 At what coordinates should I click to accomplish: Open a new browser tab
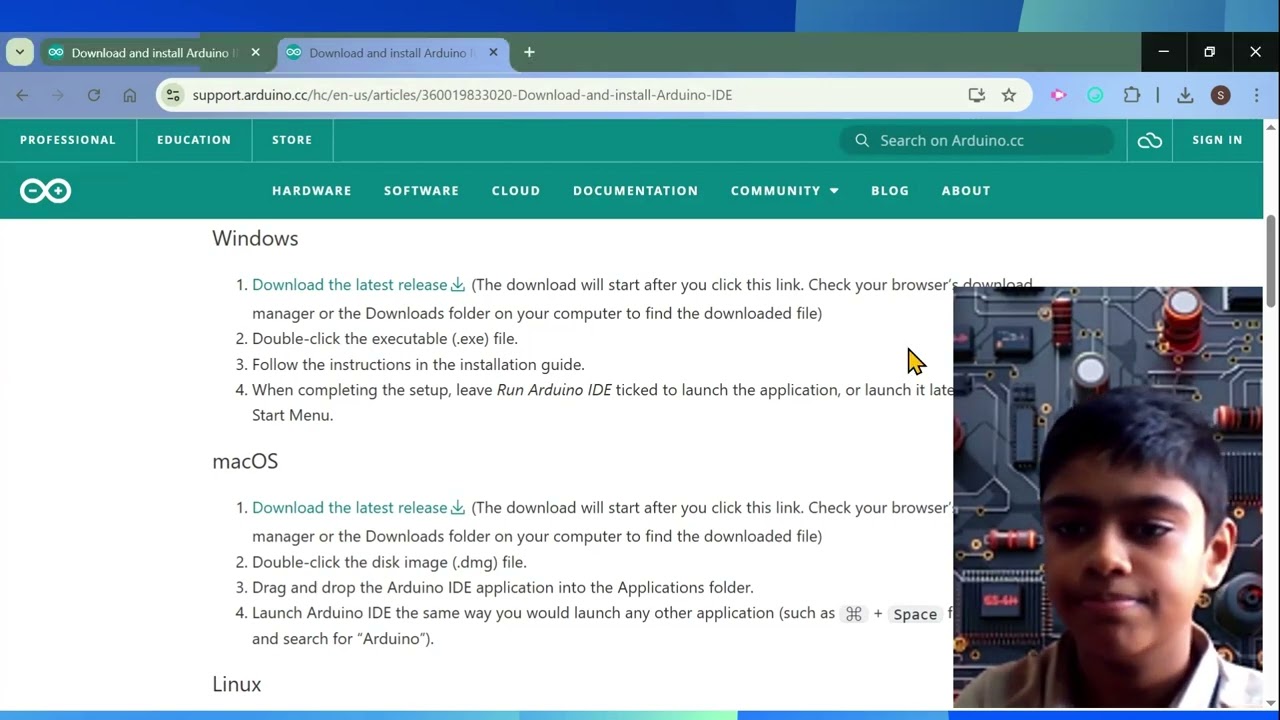tap(529, 52)
